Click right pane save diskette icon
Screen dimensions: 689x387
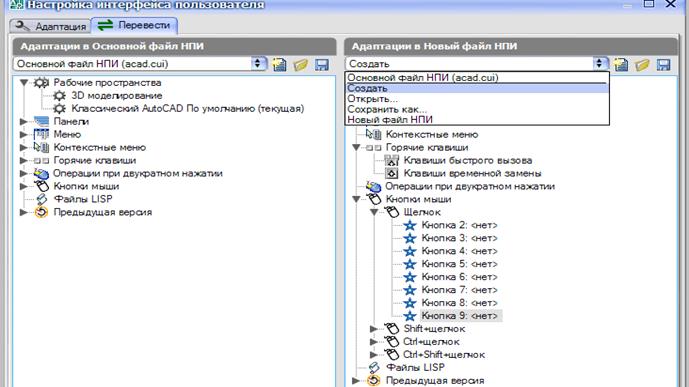(x=664, y=65)
